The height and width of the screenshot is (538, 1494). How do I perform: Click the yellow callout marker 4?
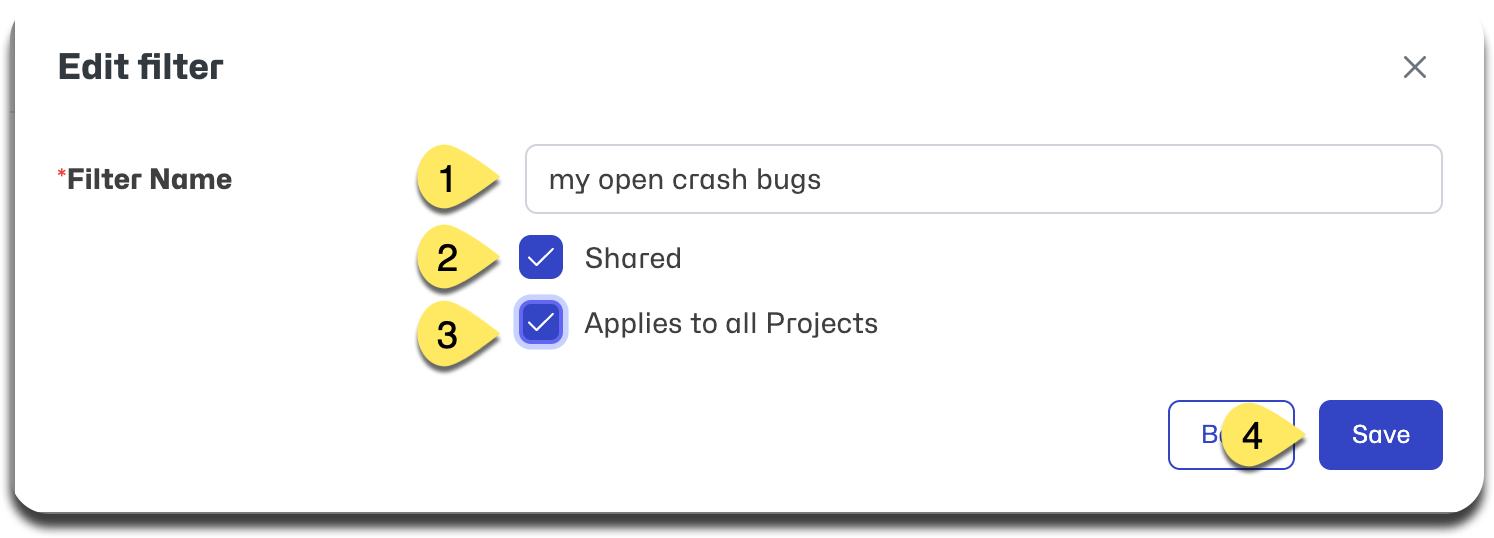pos(1260,436)
